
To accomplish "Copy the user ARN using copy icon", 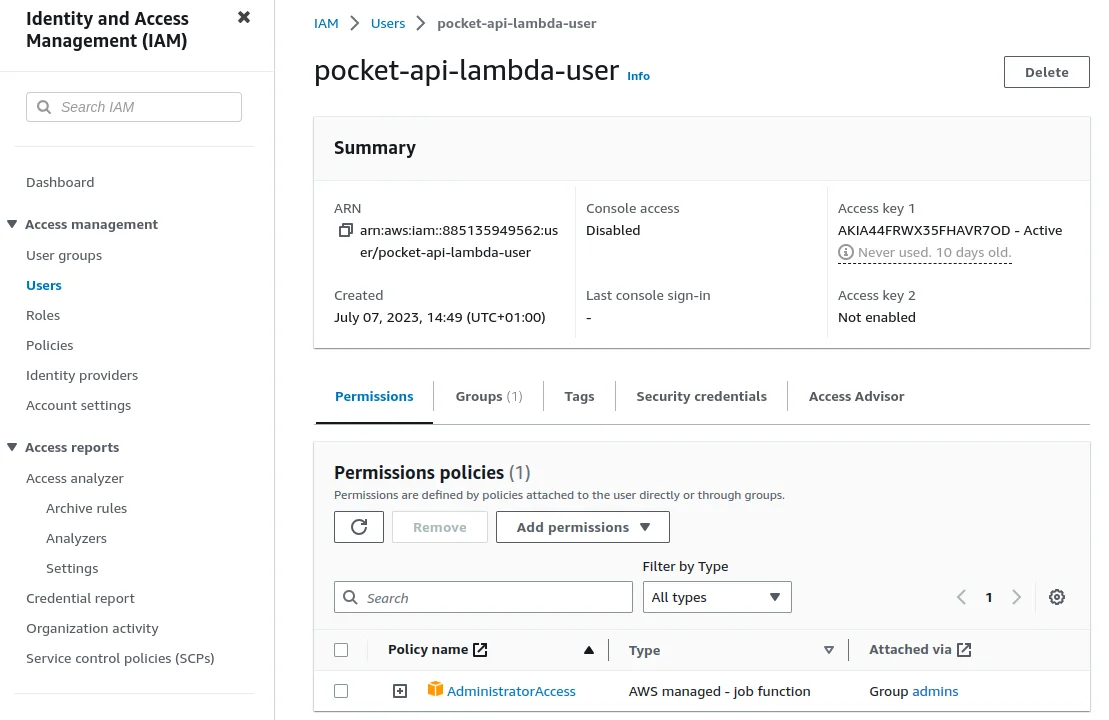I will click(x=345, y=231).
